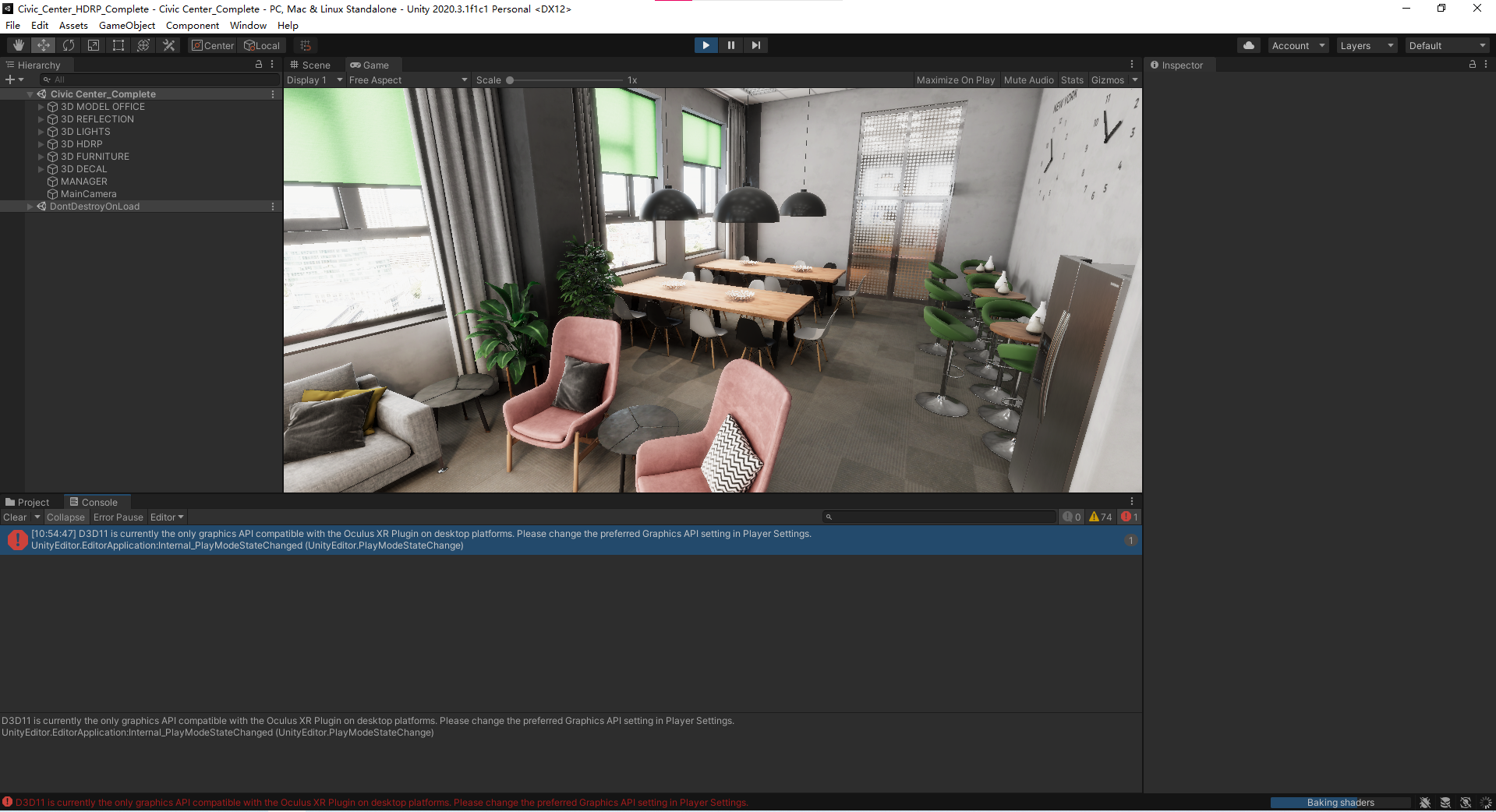Open the Free Aspect resolution dropdown
This screenshot has height=812, width=1496.
pos(407,79)
